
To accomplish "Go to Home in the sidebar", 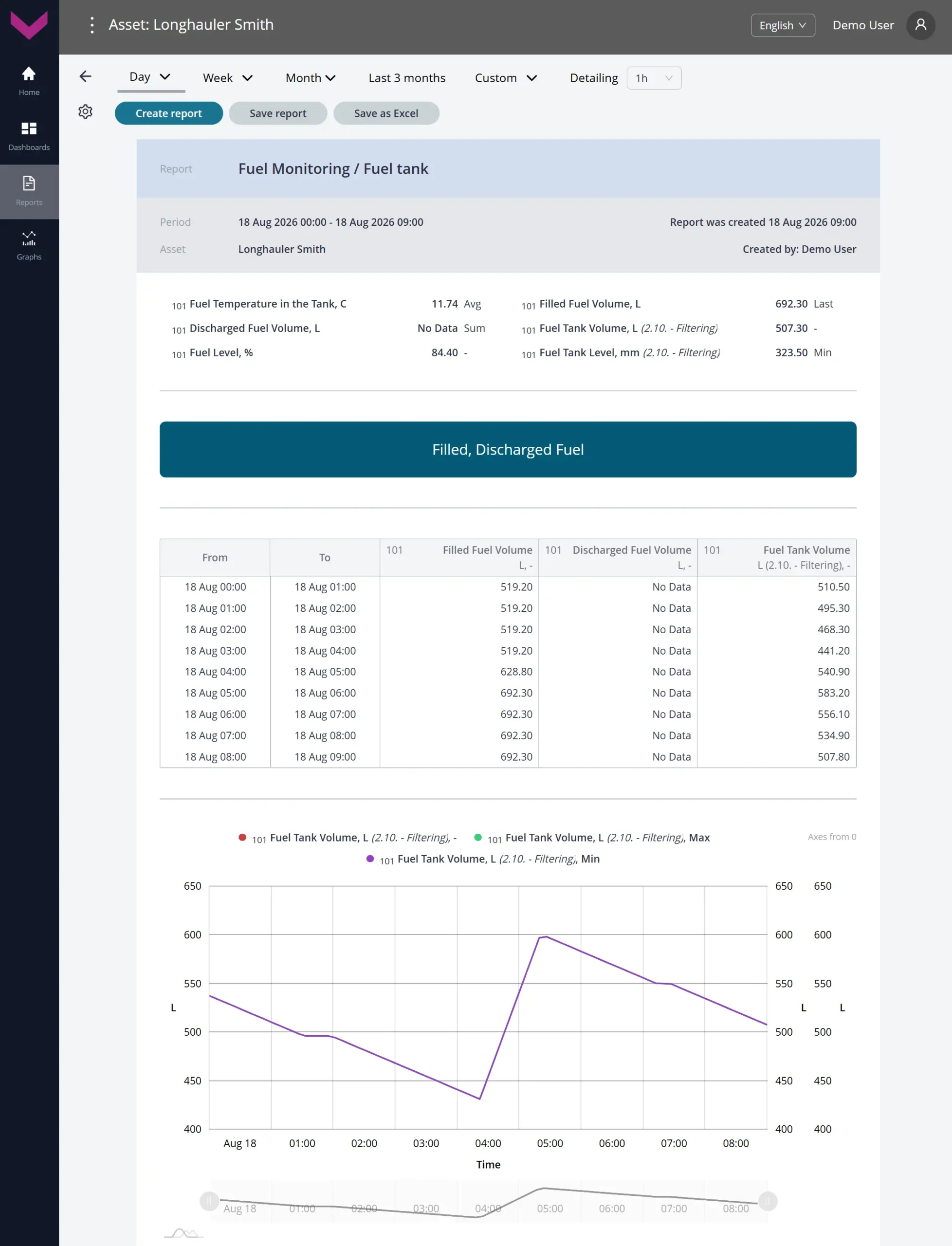I will [x=29, y=81].
